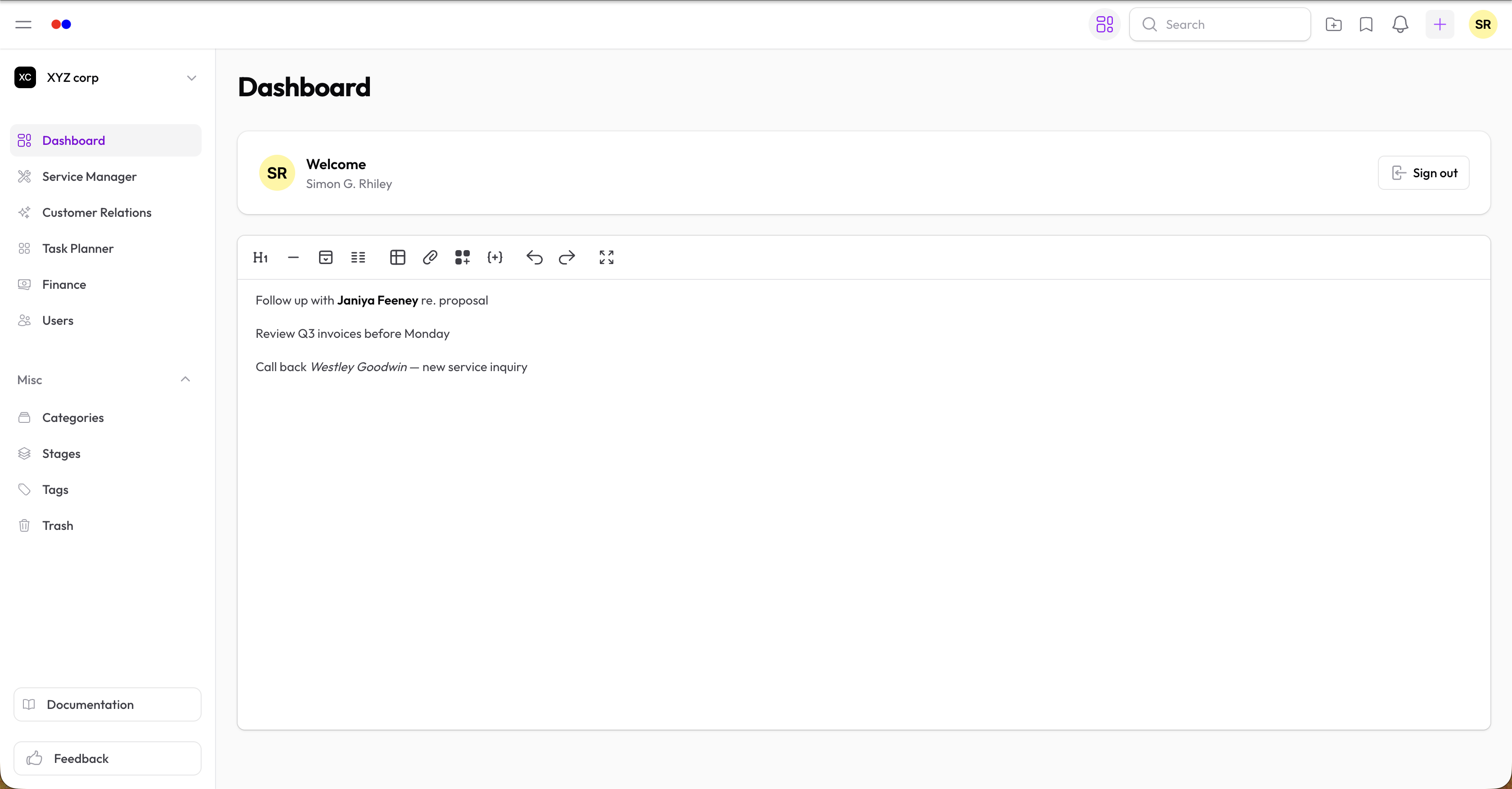Image resolution: width=1512 pixels, height=789 pixels.
Task: Click the italic name "Westley Goodwin"
Action: pos(358,367)
